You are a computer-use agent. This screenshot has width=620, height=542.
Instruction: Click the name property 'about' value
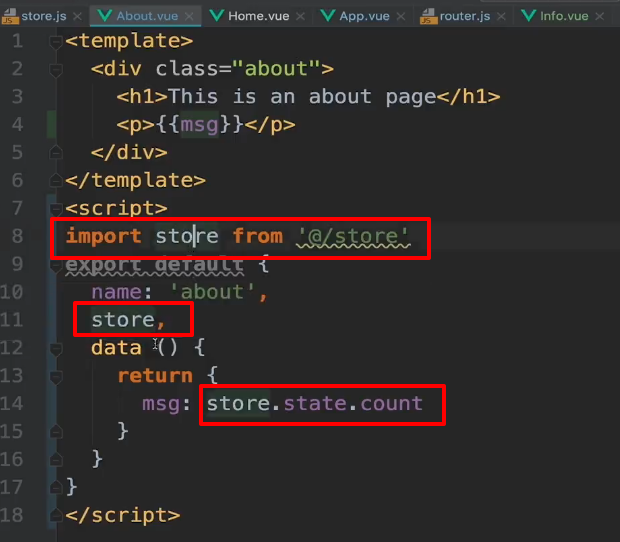tap(212, 292)
